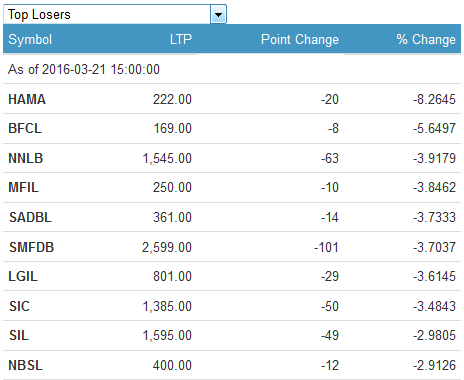The height and width of the screenshot is (380, 464).
Task: Select the LGIL symbol link
Action: tap(23, 276)
